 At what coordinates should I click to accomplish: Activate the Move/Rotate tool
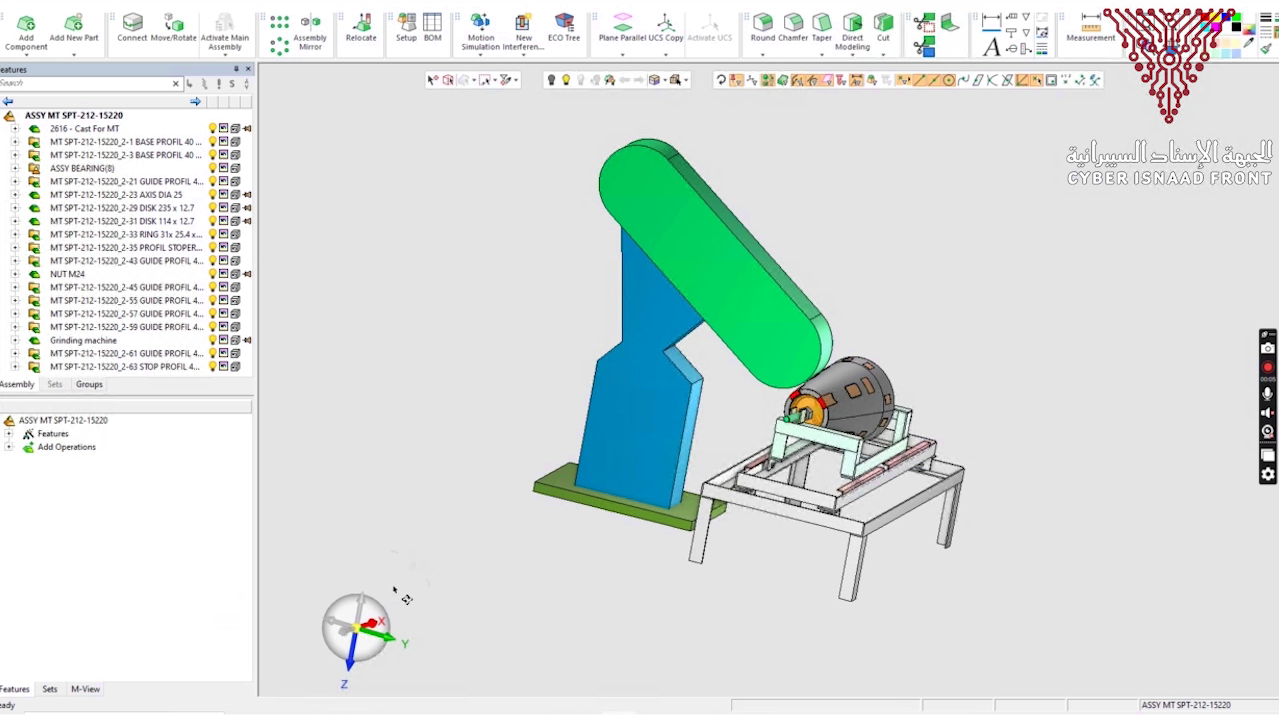pyautogui.click(x=174, y=24)
